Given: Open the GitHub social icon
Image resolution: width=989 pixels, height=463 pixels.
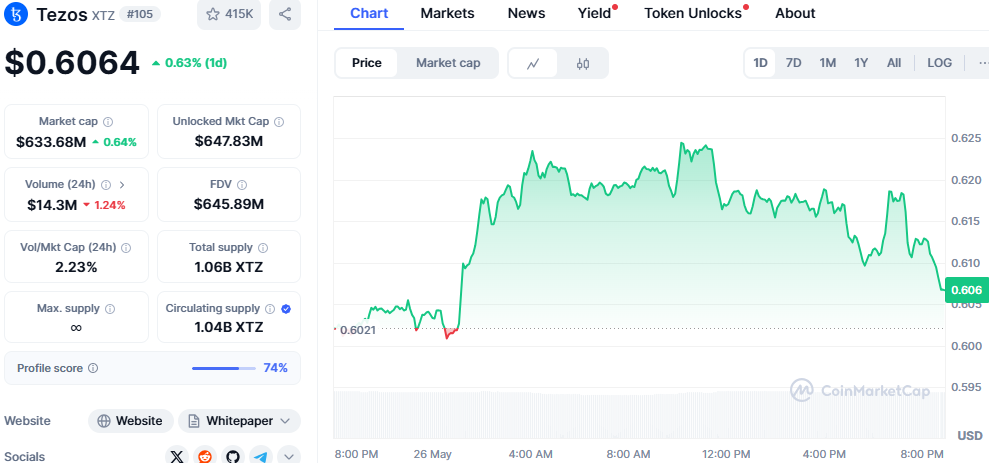Looking at the screenshot, I should pos(233,456).
